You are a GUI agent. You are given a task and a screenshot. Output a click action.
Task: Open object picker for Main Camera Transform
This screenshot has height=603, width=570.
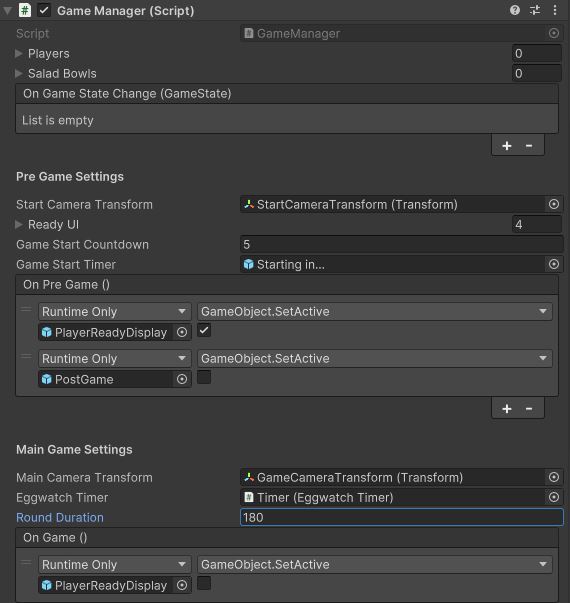(553, 477)
